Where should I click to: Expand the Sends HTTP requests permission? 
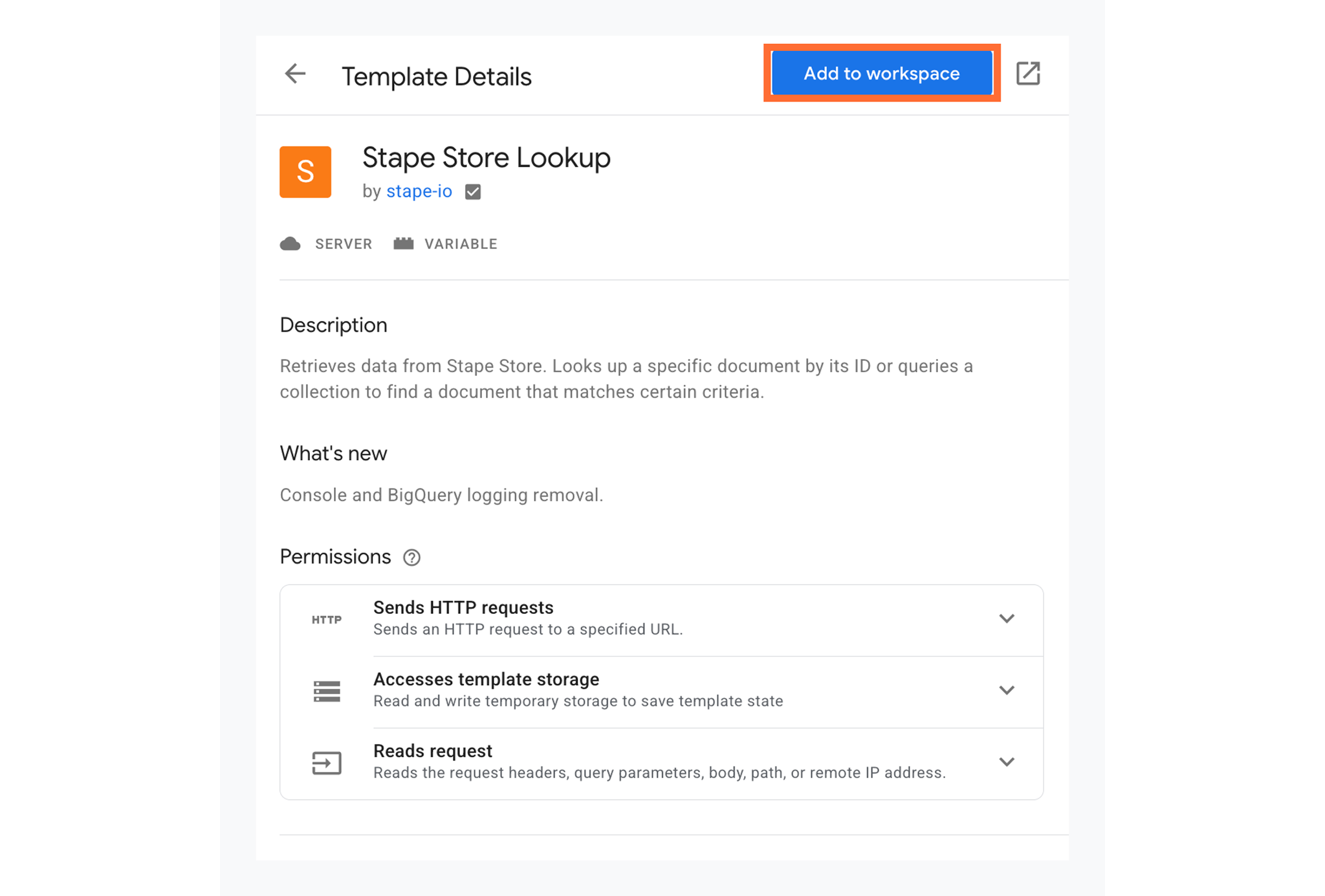click(1006, 618)
